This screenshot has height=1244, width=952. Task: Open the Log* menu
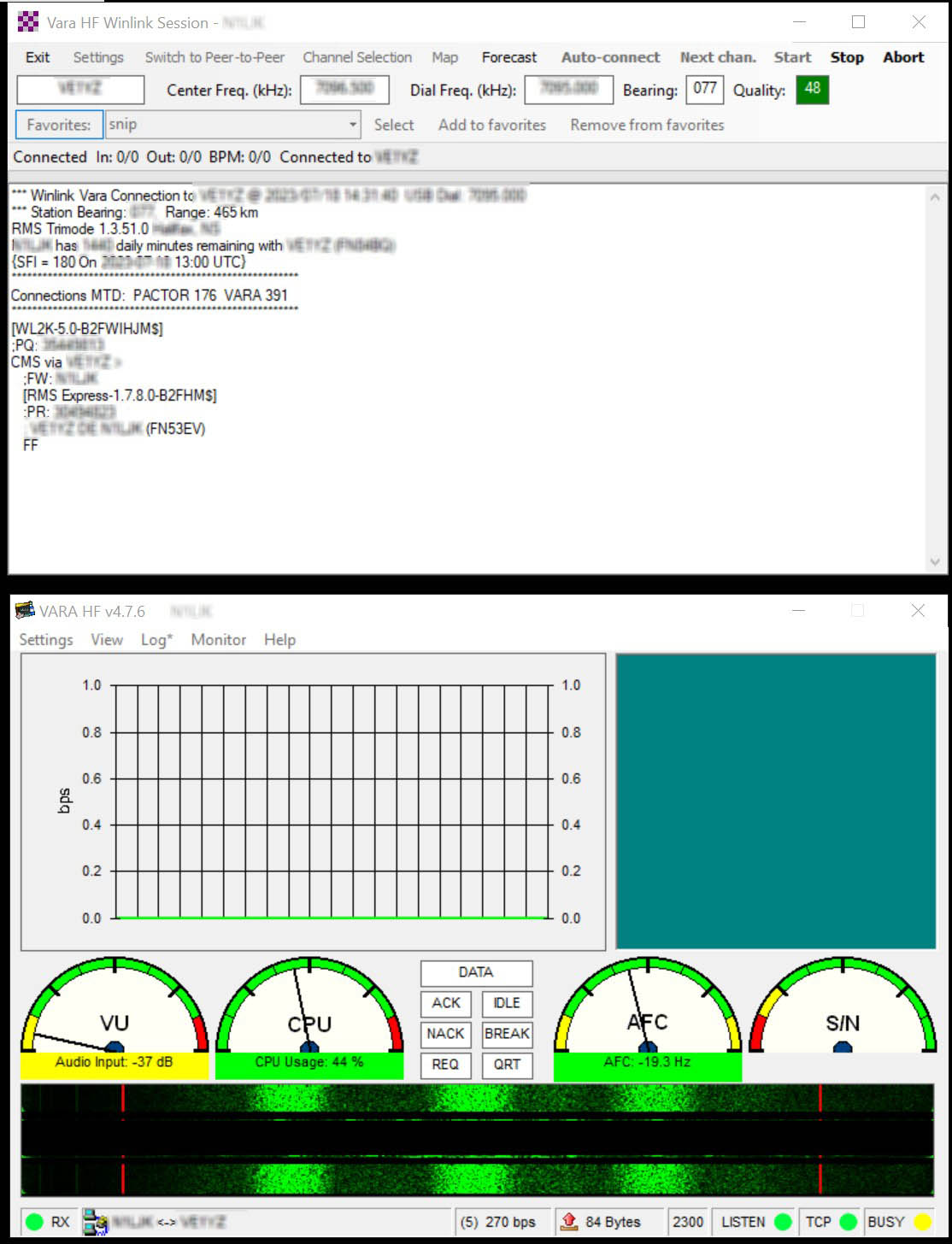tap(156, 640)
